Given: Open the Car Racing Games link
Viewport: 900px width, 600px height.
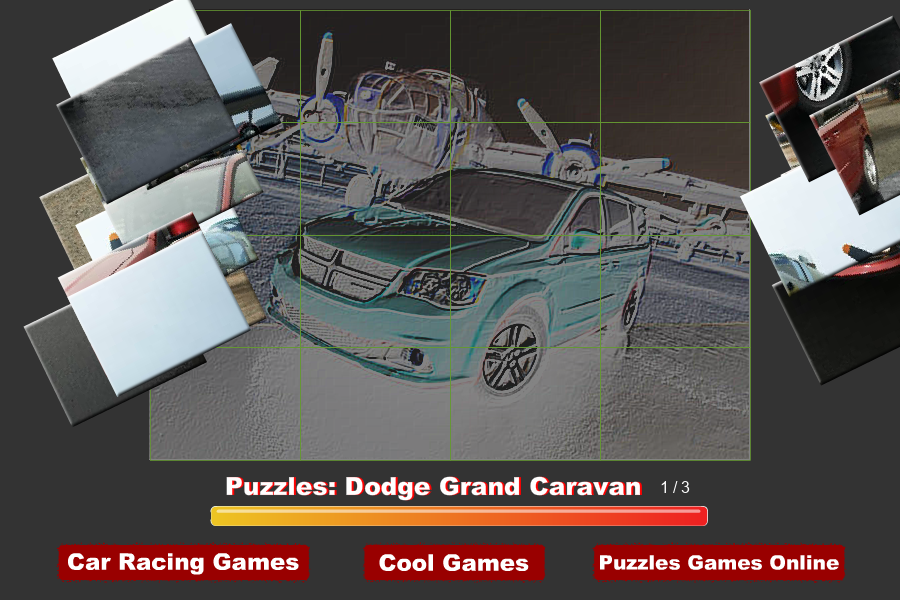Looking at the screenshot, I should (183, 562).
